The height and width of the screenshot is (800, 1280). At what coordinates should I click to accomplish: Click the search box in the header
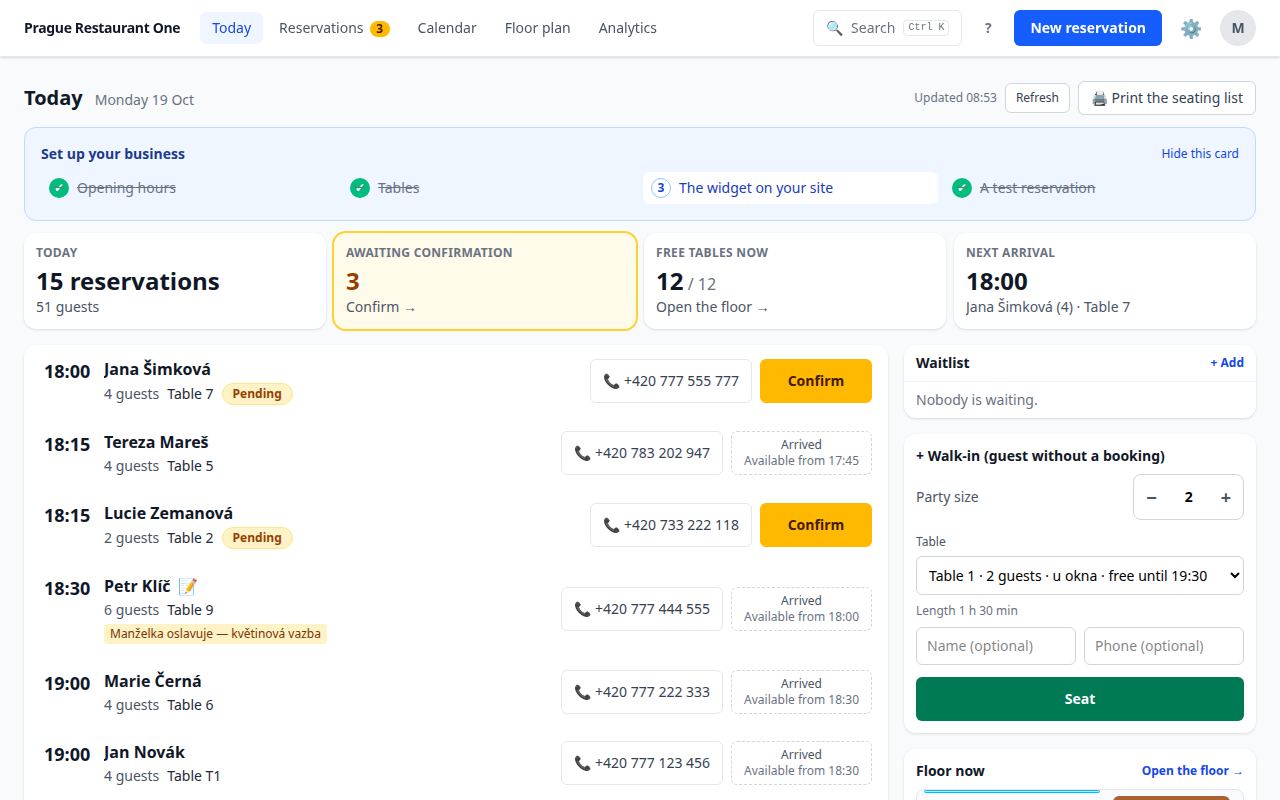click(x=887, y=28)
